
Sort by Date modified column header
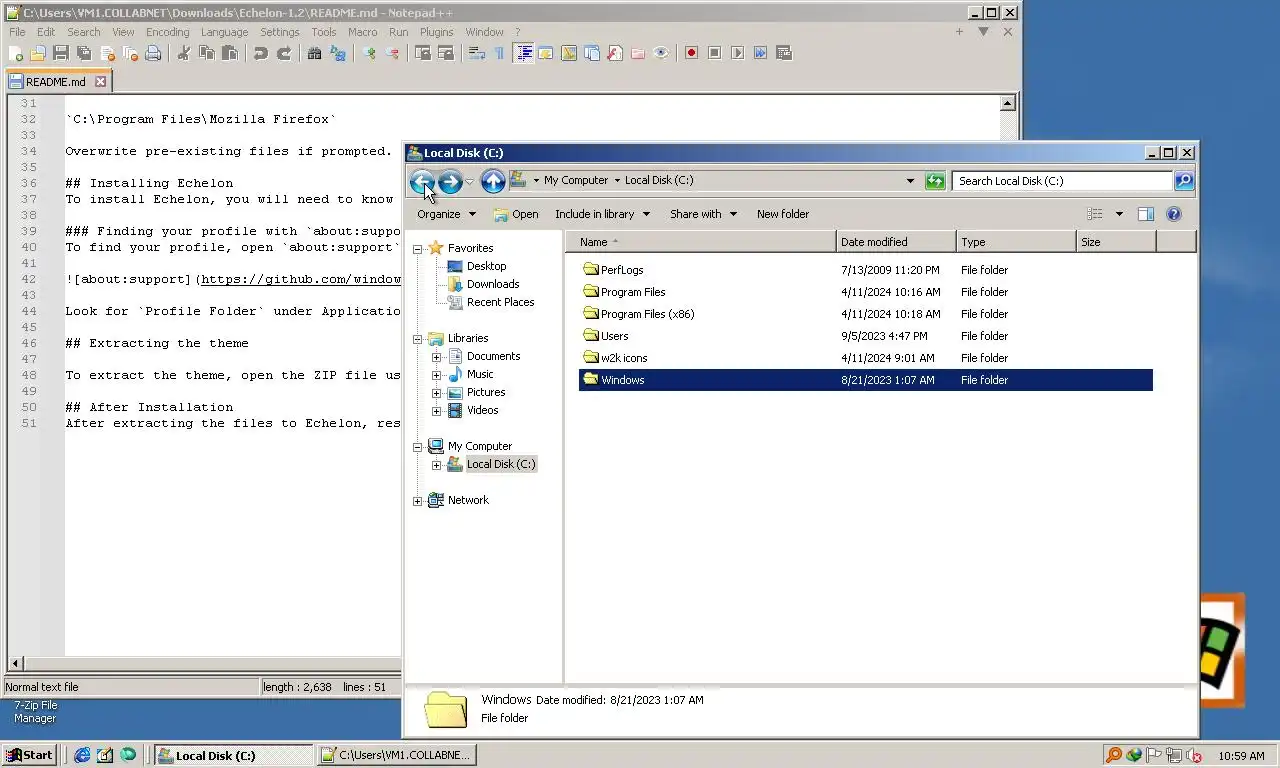[x=896, y=242]
